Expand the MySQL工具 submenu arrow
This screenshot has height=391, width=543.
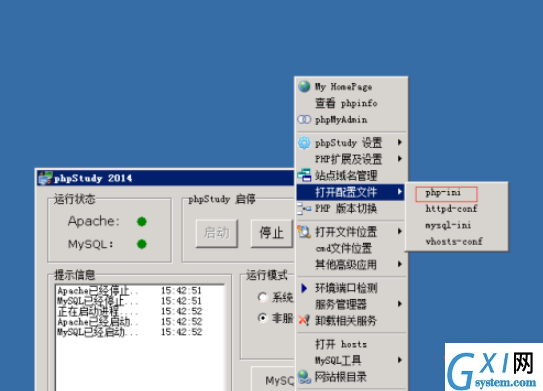point(400,360)
